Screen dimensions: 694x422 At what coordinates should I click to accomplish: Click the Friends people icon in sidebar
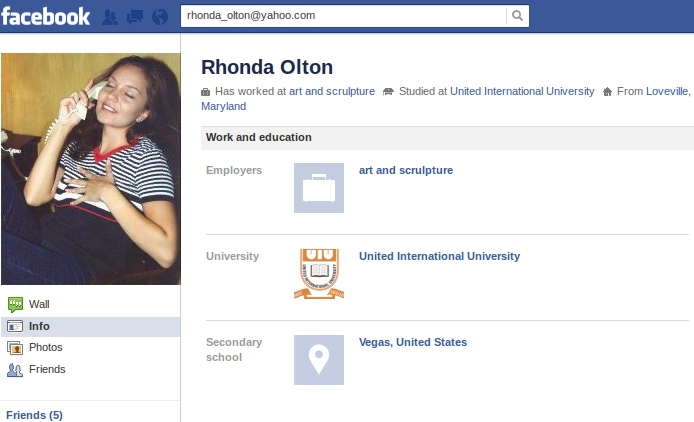tap(15, 370)
